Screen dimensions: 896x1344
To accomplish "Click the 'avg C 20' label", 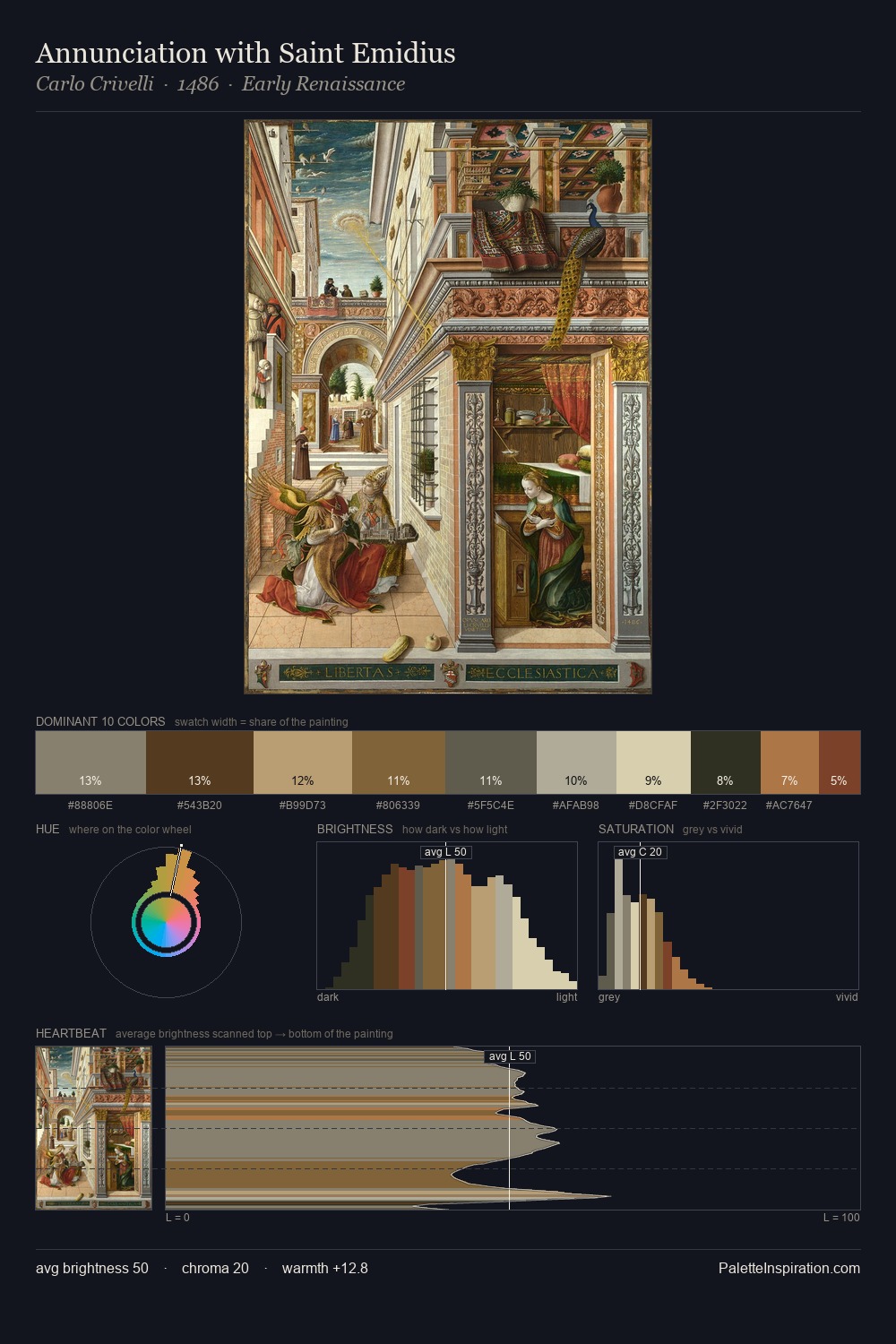I will click(x=640, y=852).
